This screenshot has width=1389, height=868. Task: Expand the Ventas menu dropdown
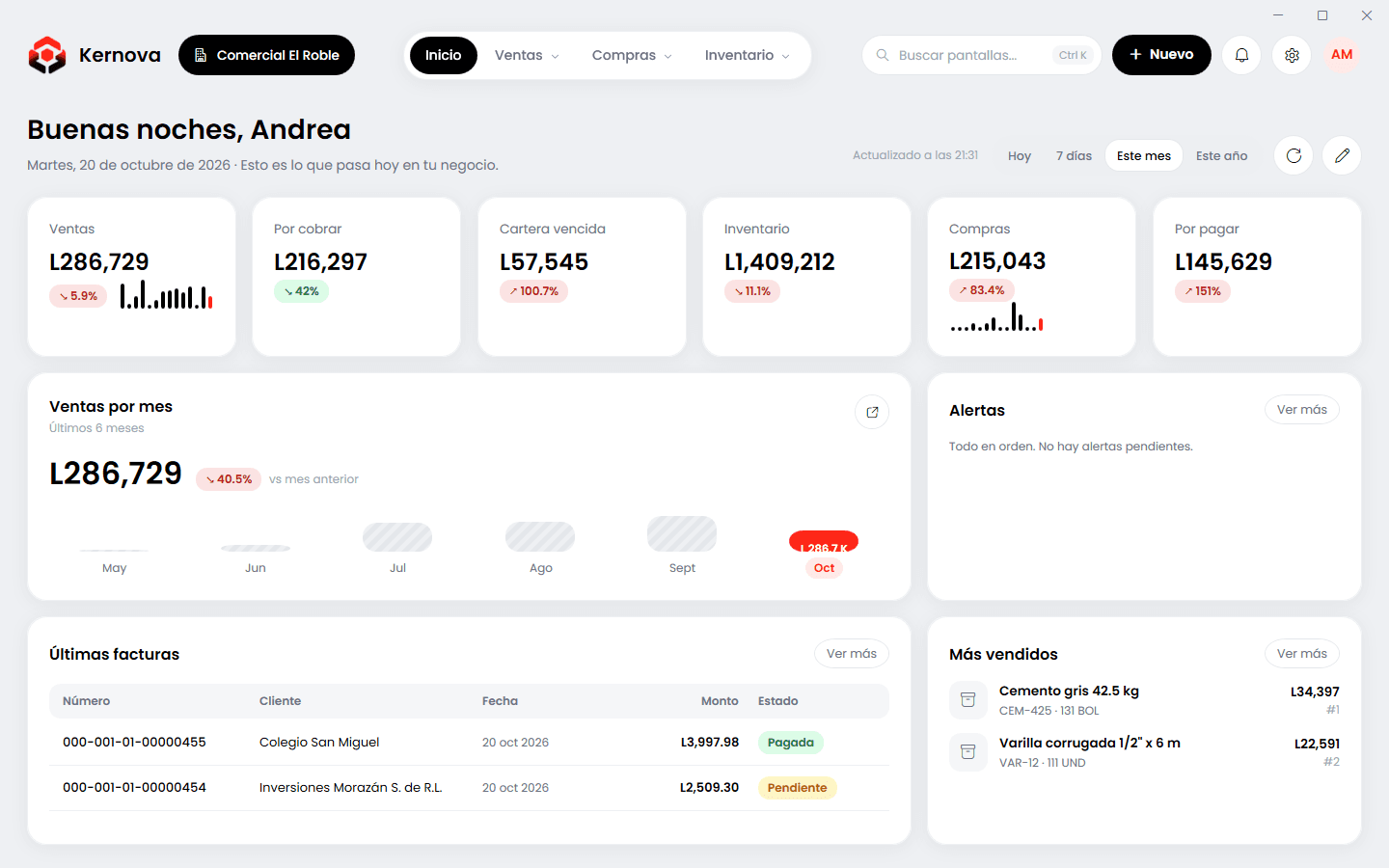tap(527, 55)
